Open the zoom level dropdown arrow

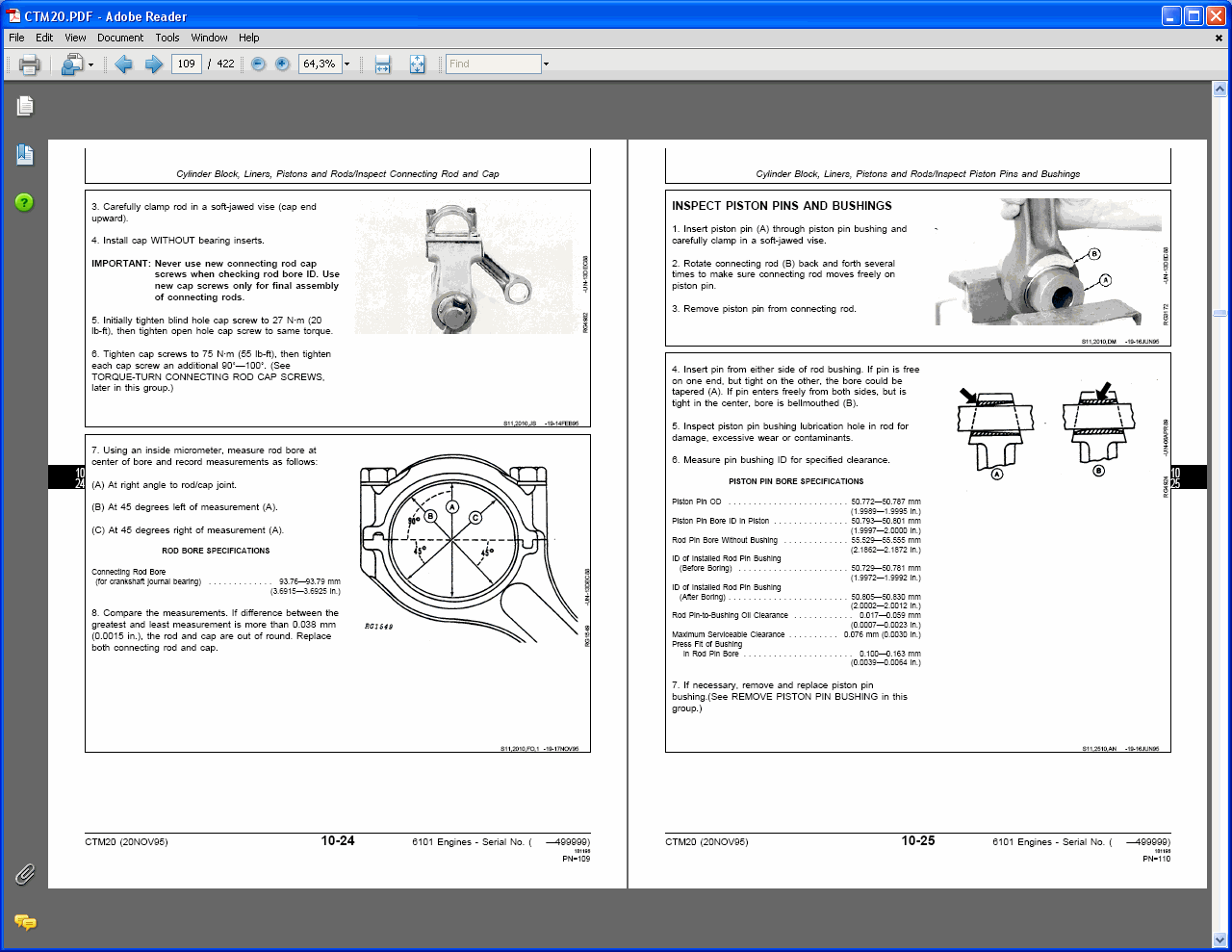click(347, 64)
